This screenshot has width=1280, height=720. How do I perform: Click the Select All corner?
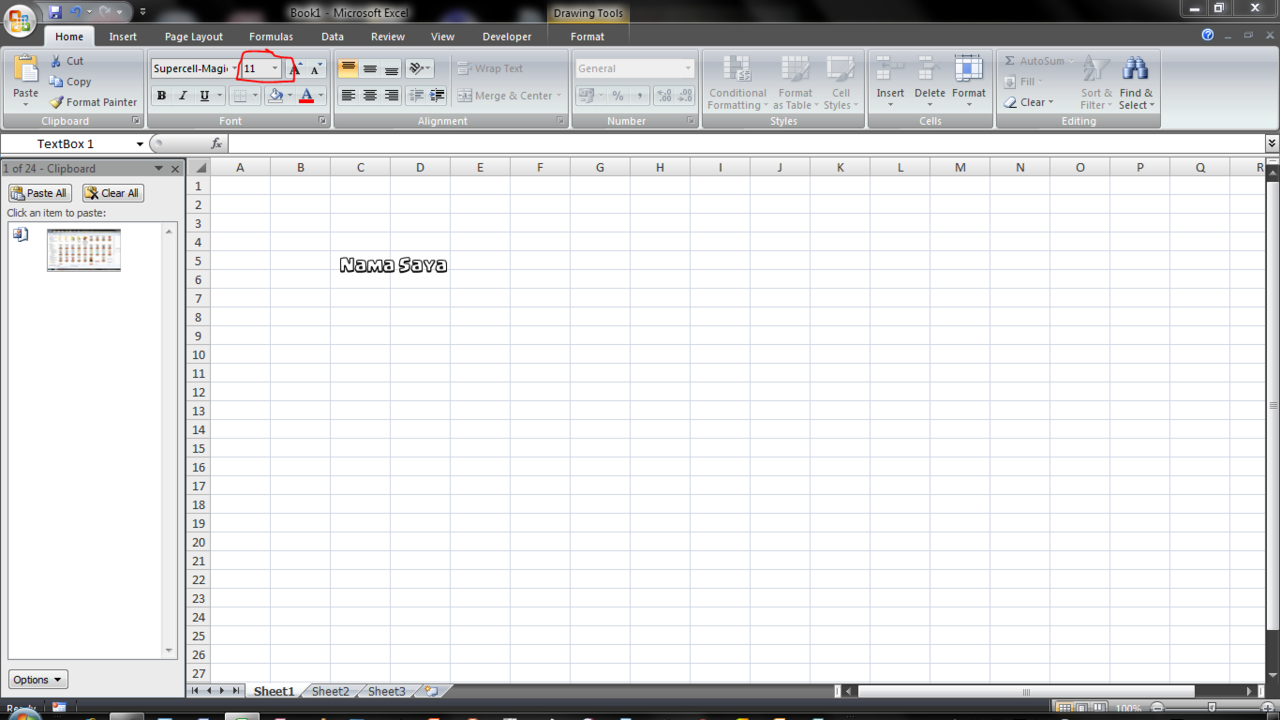(x=199, y=167)
